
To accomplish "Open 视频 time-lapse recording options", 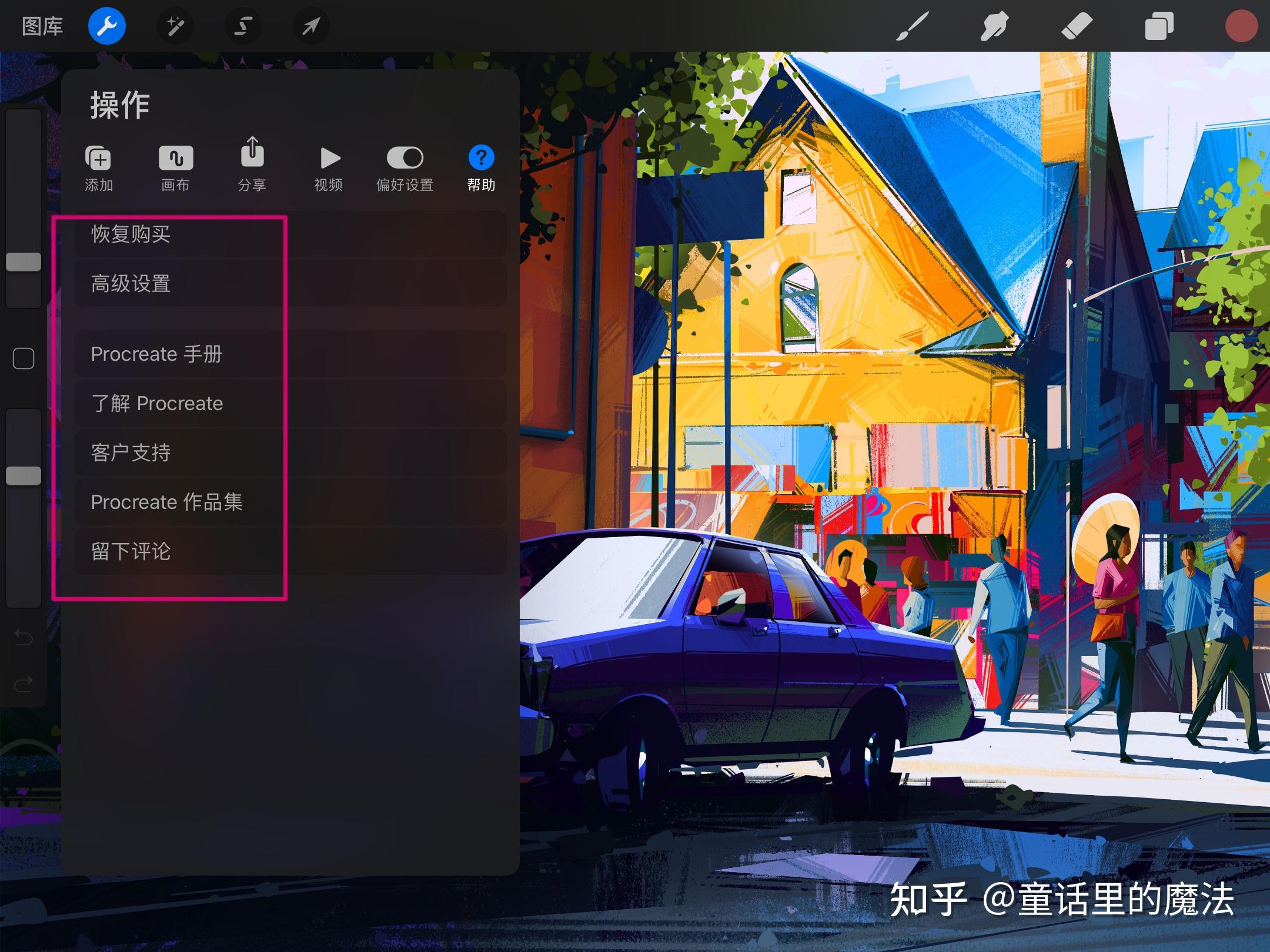I will (x=329, y=167).
